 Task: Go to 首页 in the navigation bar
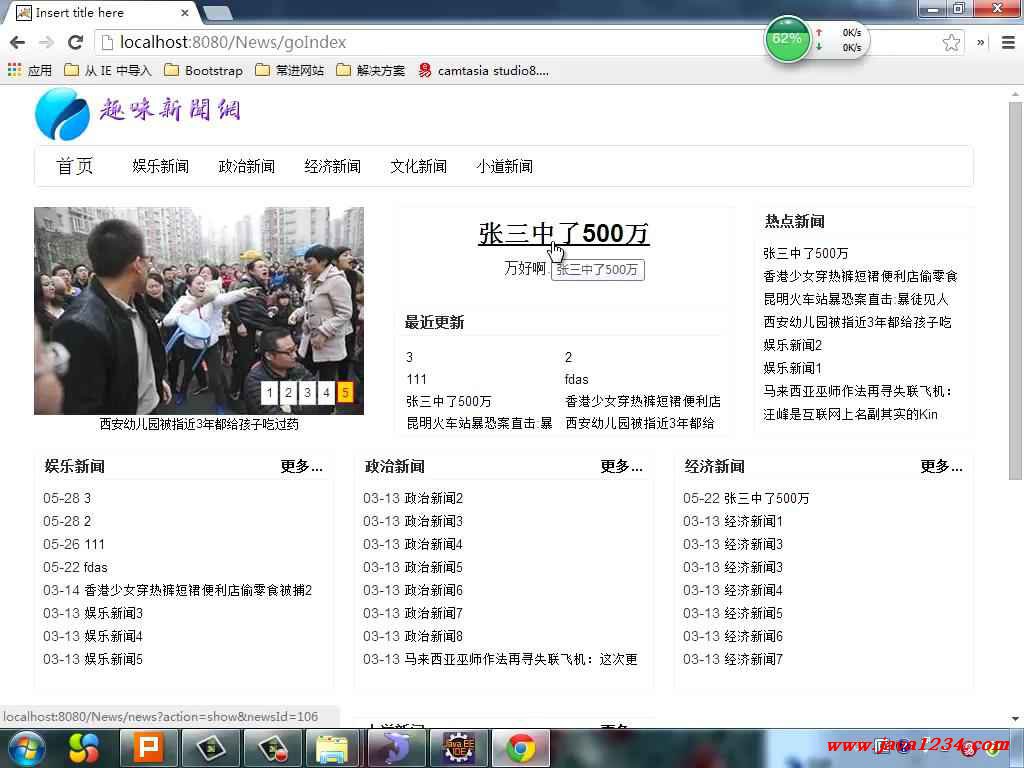tap(75, 167)
